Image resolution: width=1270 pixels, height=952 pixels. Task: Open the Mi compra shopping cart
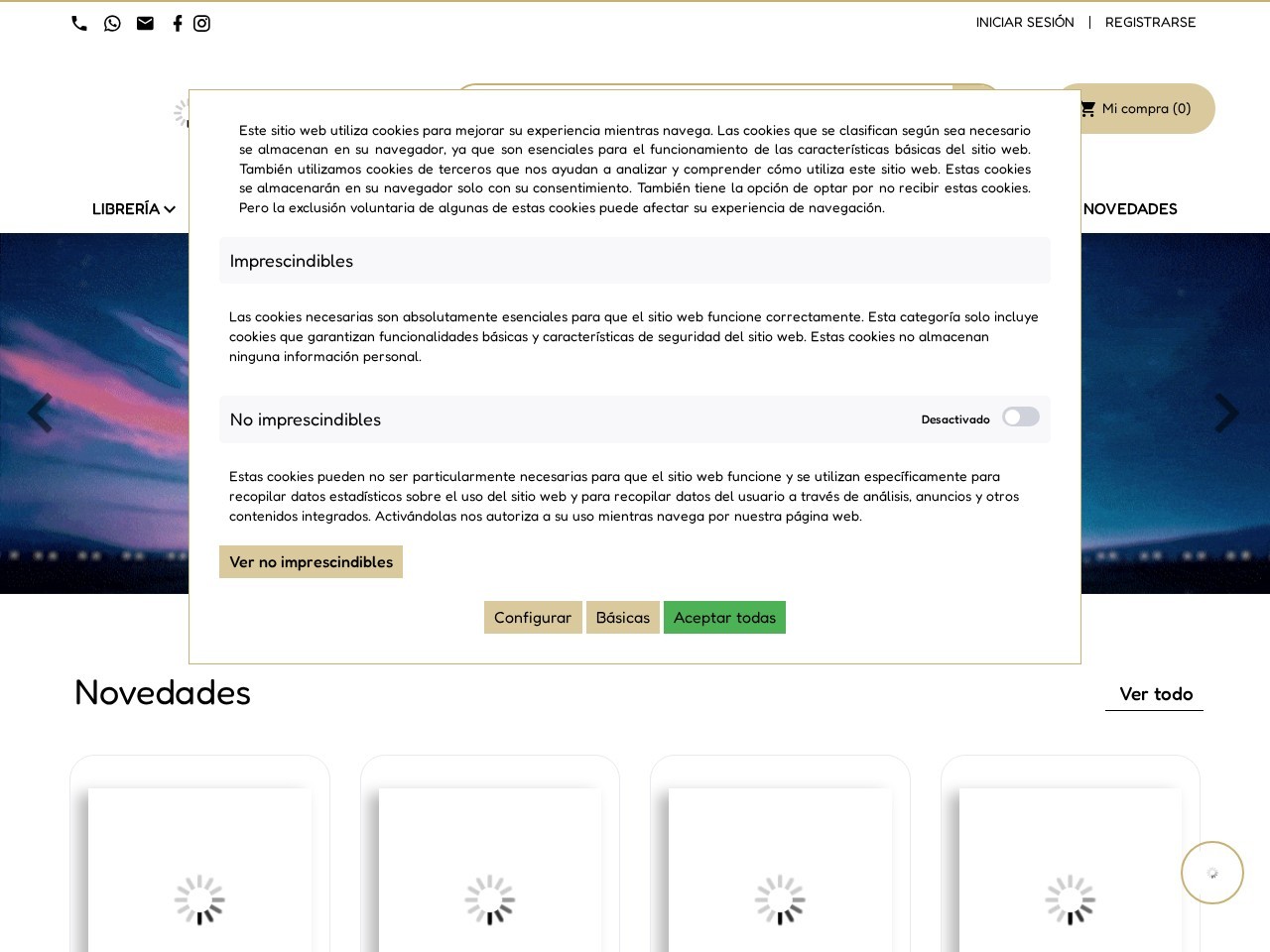(x=1135, y=109)
